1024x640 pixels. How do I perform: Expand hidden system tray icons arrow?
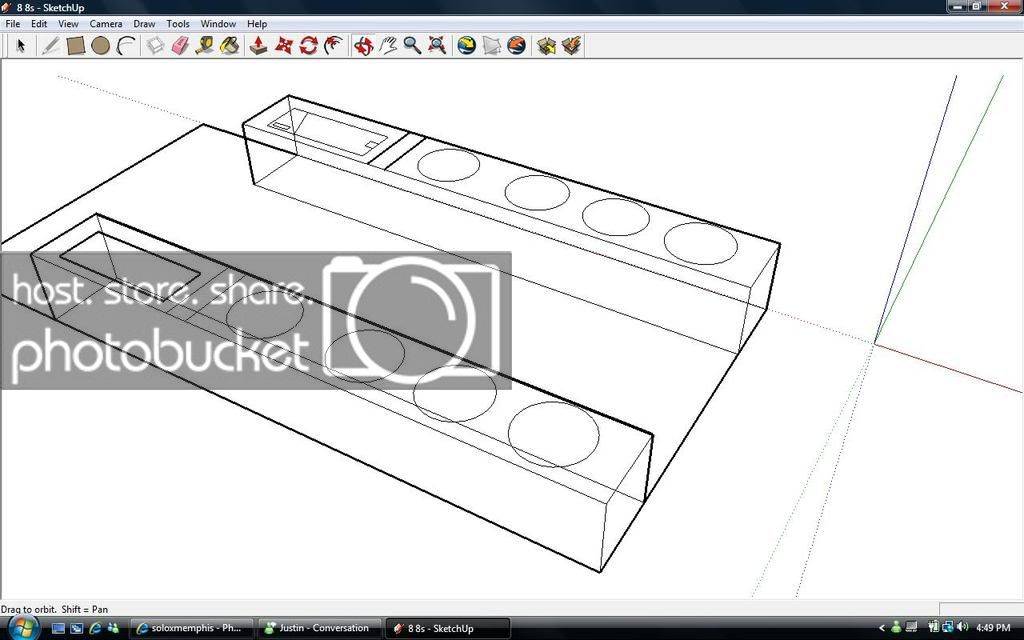click(882, 628)
